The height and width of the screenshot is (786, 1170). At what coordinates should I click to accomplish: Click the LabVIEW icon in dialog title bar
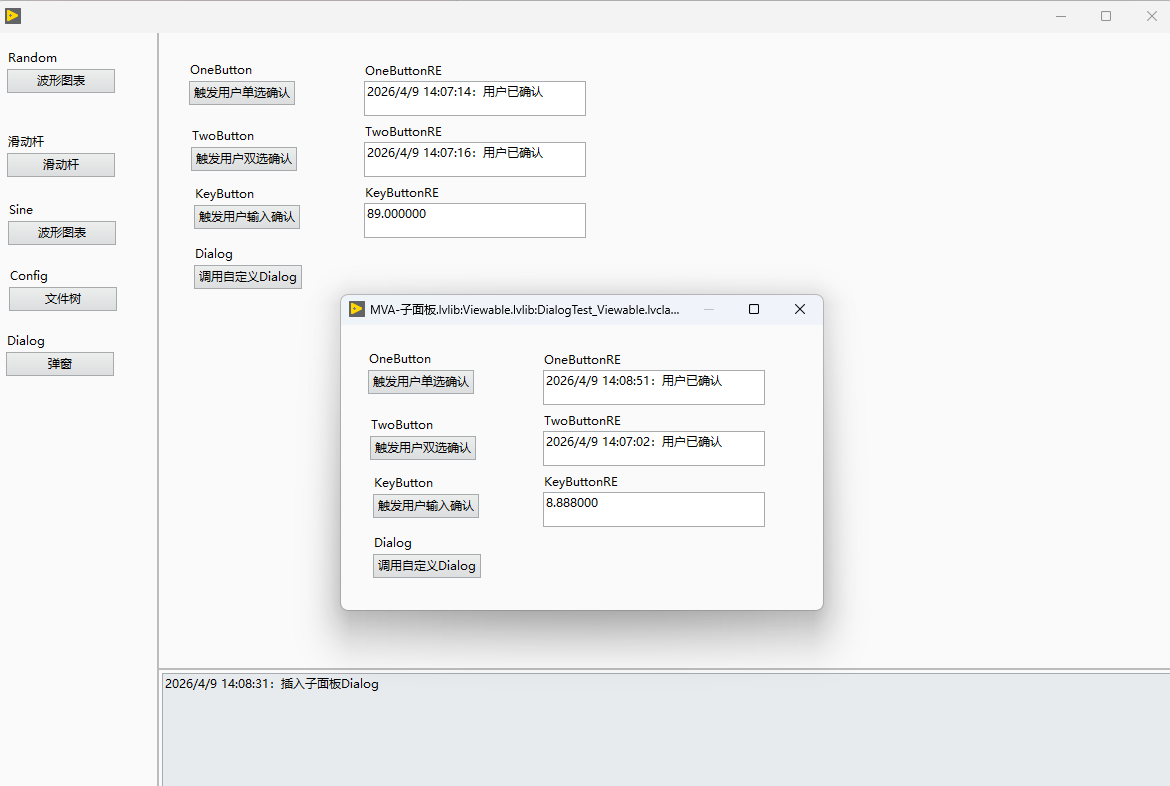click(x=357, y=309)
